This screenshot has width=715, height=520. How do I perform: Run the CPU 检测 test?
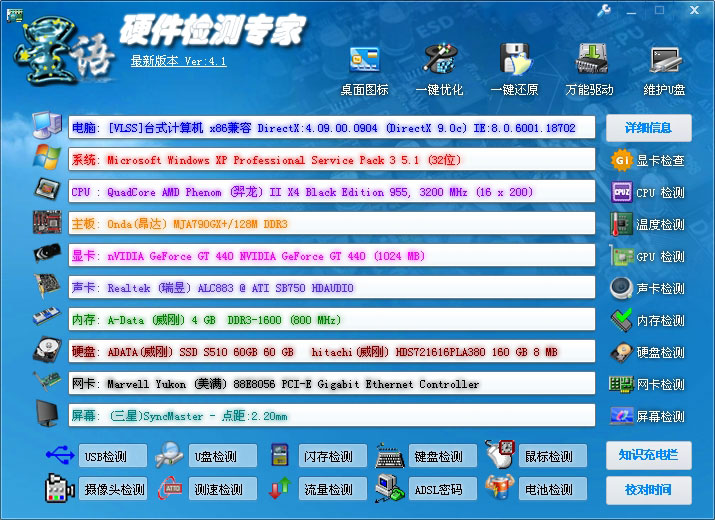tap(648, 192)
